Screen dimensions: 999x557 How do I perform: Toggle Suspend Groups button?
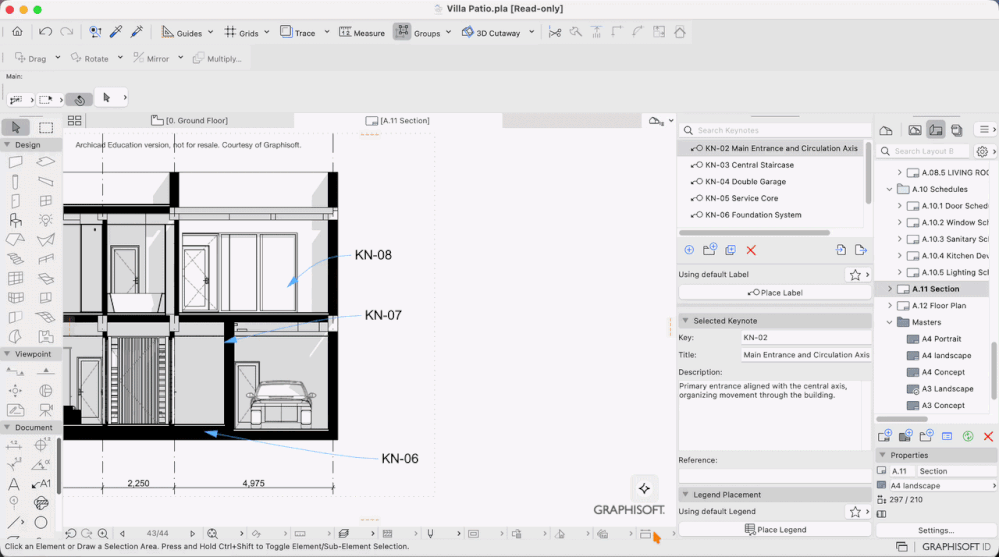pyautogui.click(x=402, y=32)
